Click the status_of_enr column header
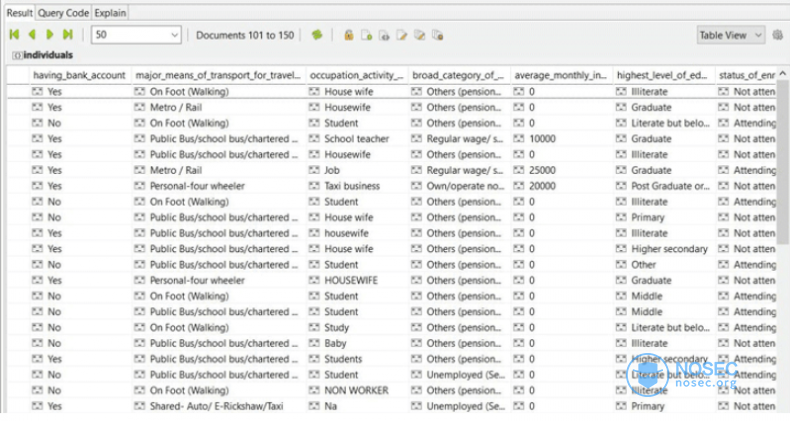The image size is (790, 421). (x=746, y=75)
